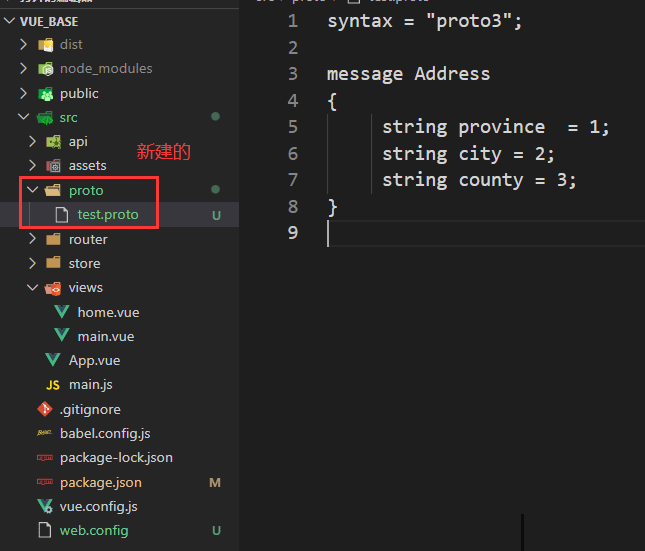
Task: Collapse the VUE_BASE root folder chevron
Action: (x=9, y=21)
